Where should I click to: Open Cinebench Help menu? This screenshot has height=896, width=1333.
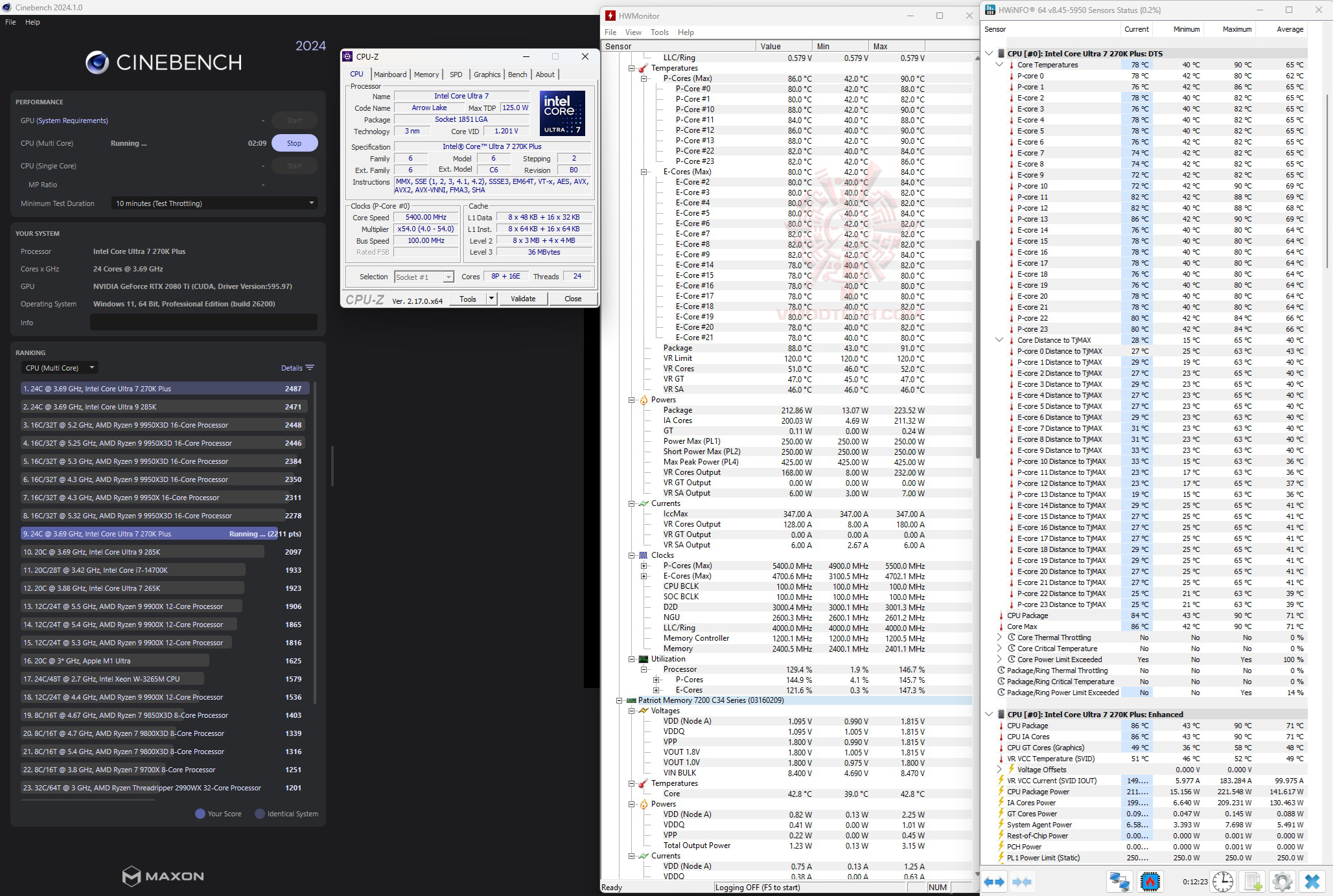click(32, 22)
